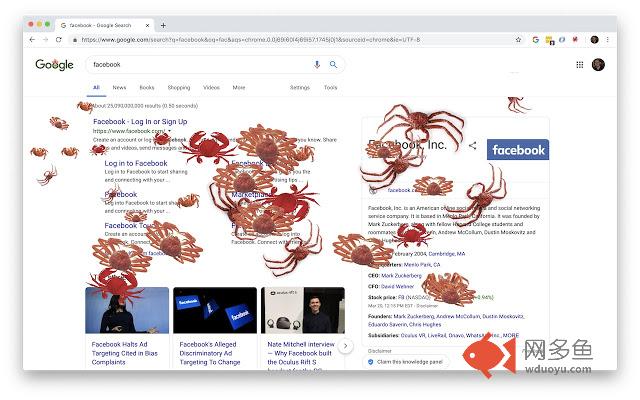Switch to the News tab
This screenshot has height=400, width=640.
[119, 87]
